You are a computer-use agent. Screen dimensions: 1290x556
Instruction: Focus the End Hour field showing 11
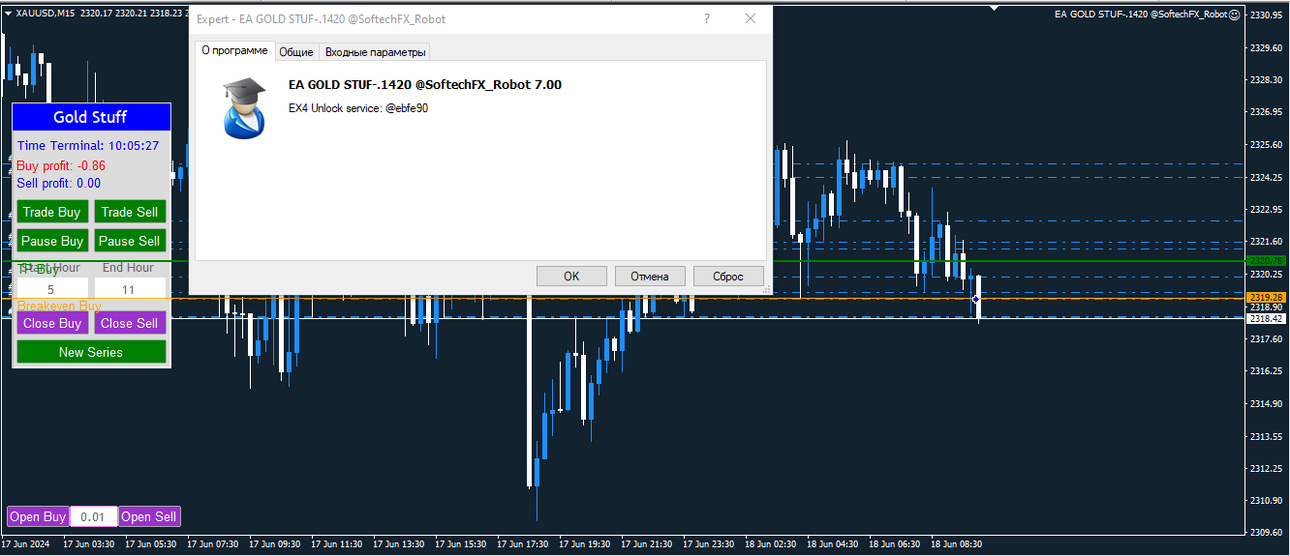(130, 290)
